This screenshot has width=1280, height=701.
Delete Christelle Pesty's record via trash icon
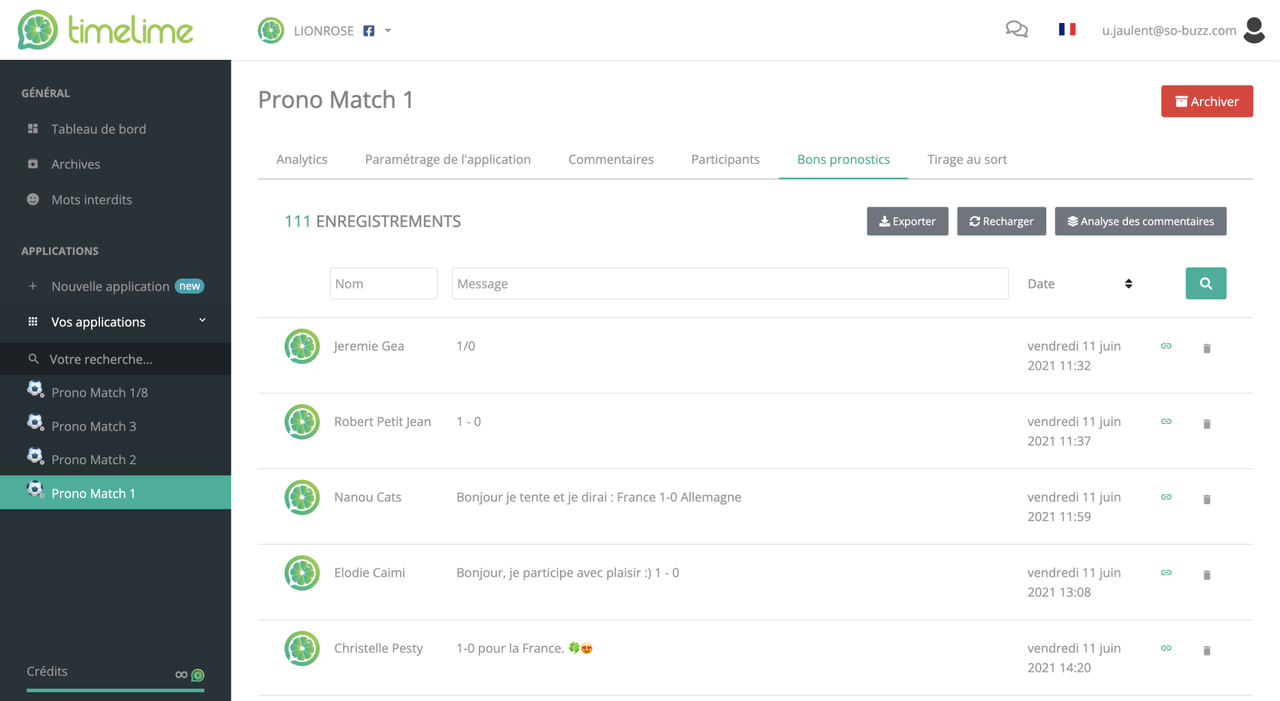coord(1207,650)
